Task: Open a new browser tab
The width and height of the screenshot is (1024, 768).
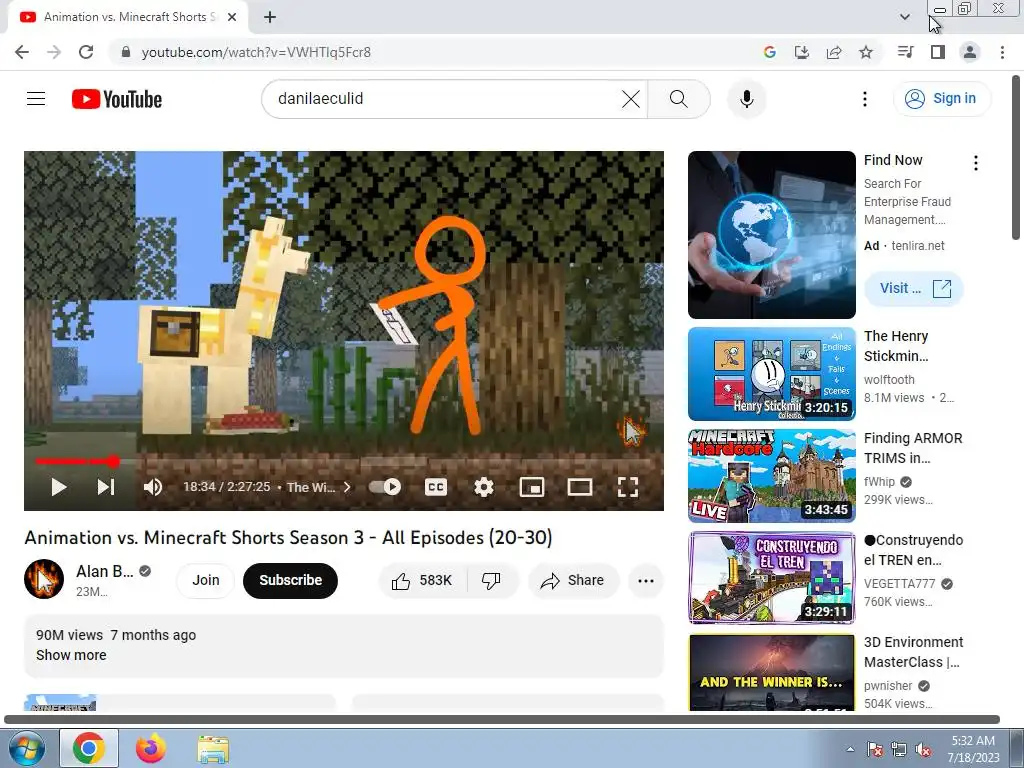Action: [x=270, y=18]
